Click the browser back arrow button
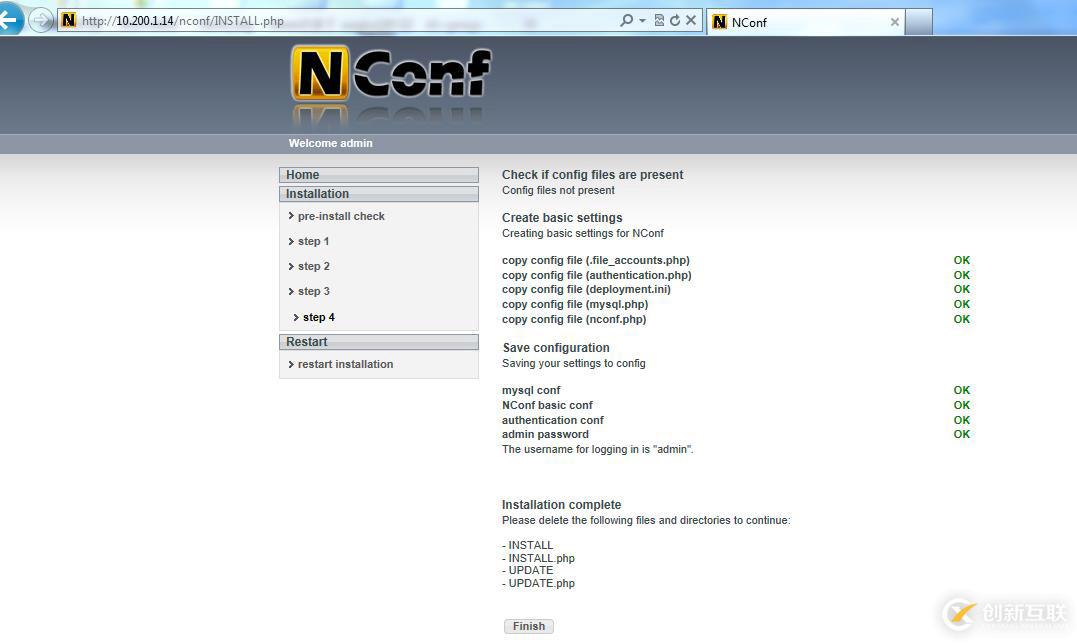The image size is (1077, 643). (10, 19)
